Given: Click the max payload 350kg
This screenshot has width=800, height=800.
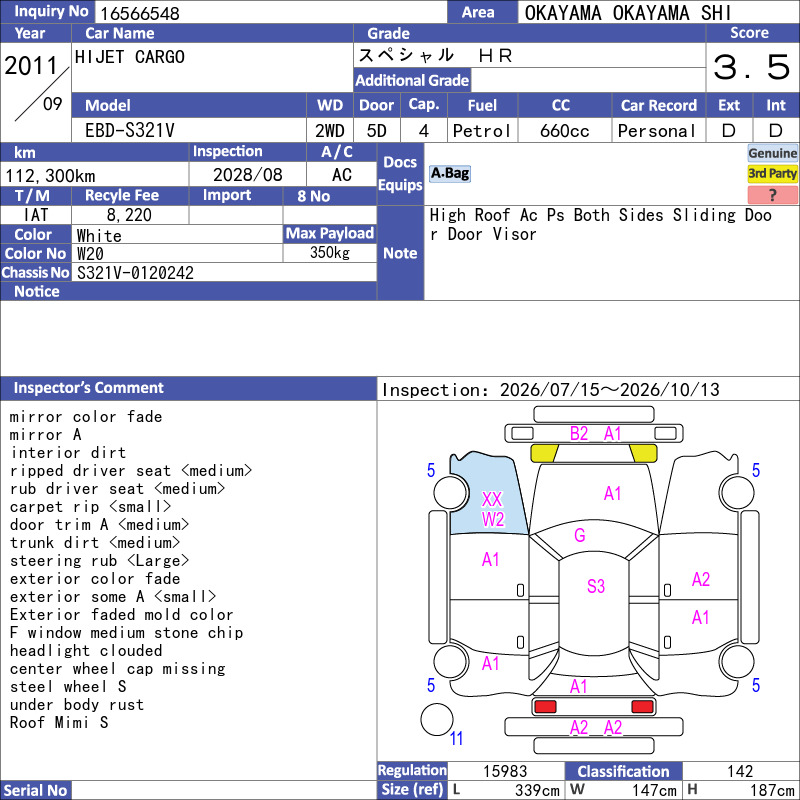Looking at the screenshot, I should (x=330, y=253).
